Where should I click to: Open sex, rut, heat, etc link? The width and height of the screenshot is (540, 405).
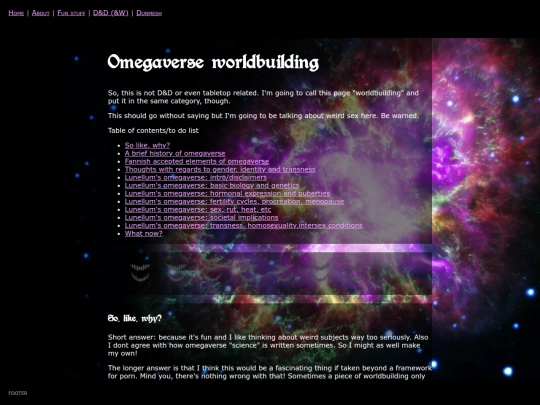pyautogui.click(x=198, y=209)
